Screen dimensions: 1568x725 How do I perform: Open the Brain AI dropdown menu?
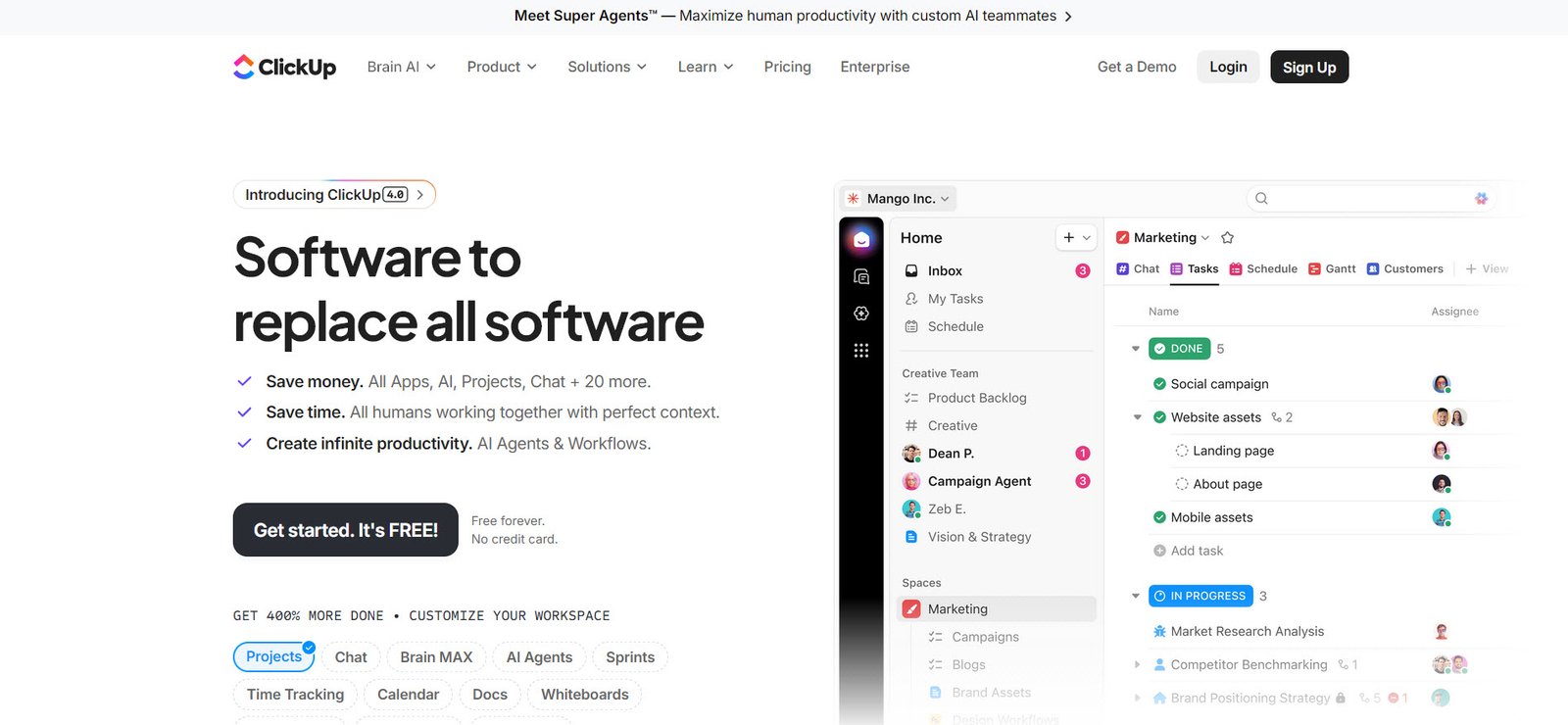402,67
